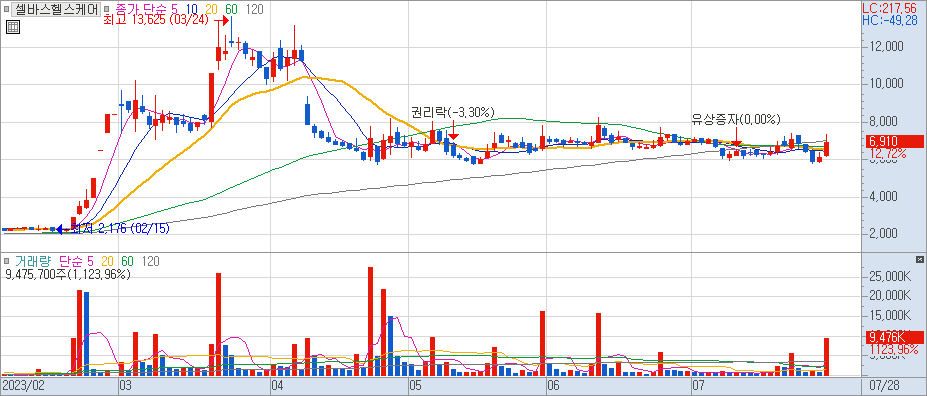The image size is (927, 396).
Task: Select the volume 20-day moving average label
Action: (x=108, y=261)
